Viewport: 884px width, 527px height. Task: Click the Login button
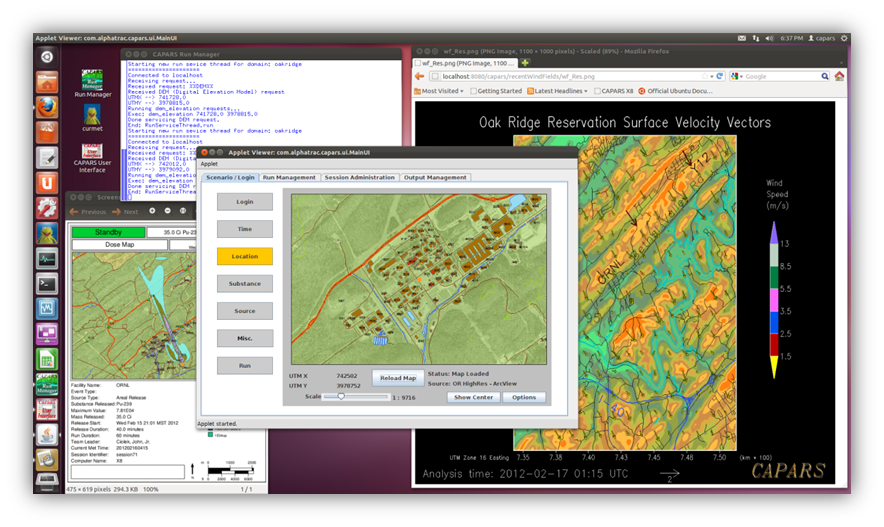(245, 202)
